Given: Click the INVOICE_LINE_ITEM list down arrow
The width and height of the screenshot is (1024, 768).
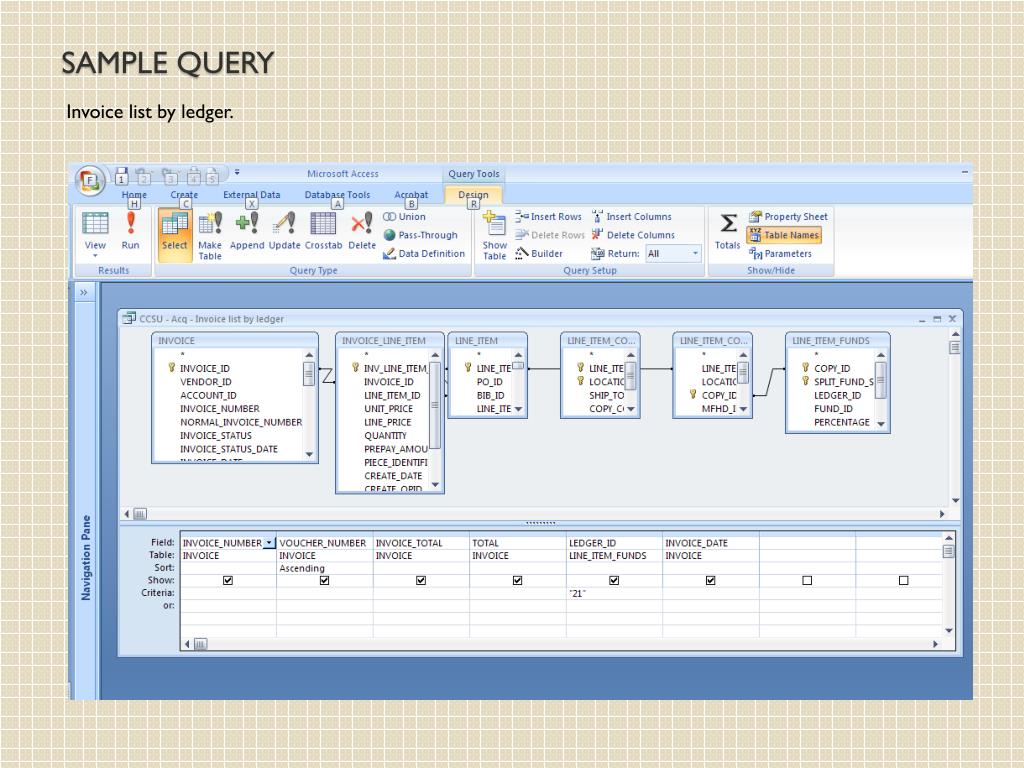Looking at the screenshot, I should coord(436,485).
